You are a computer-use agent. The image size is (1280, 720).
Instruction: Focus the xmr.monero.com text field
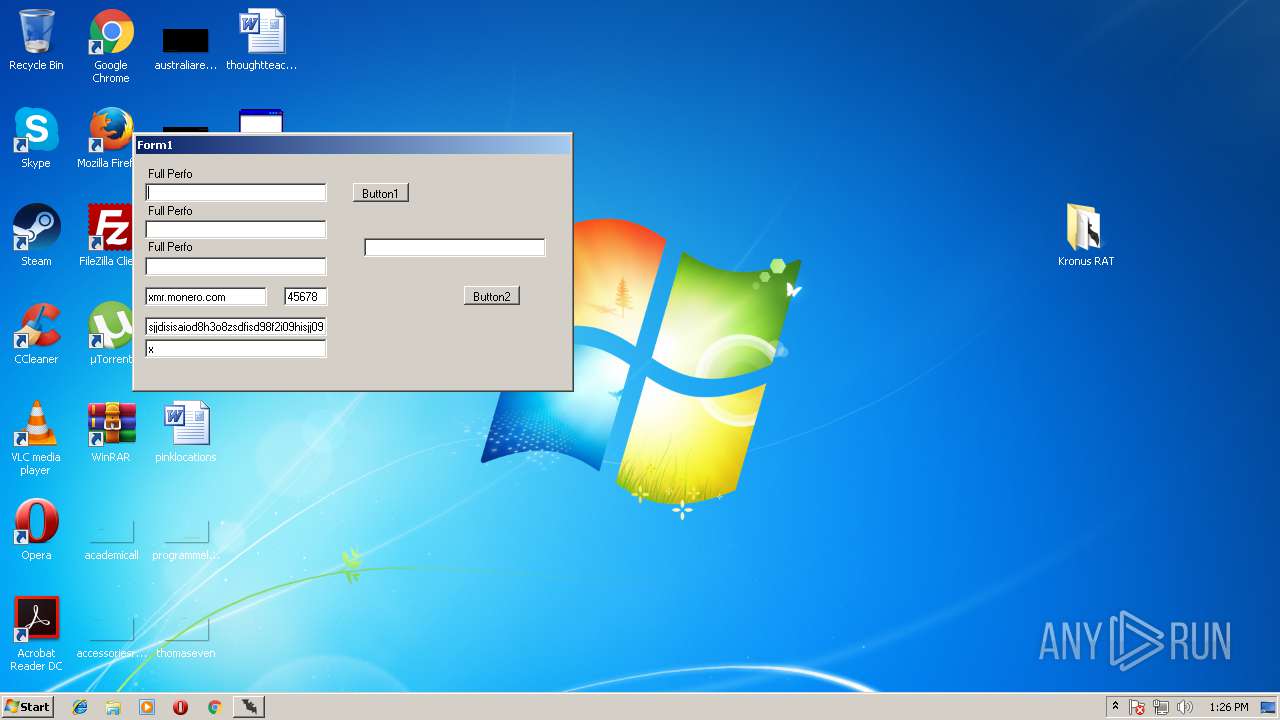tap(206, 297)
